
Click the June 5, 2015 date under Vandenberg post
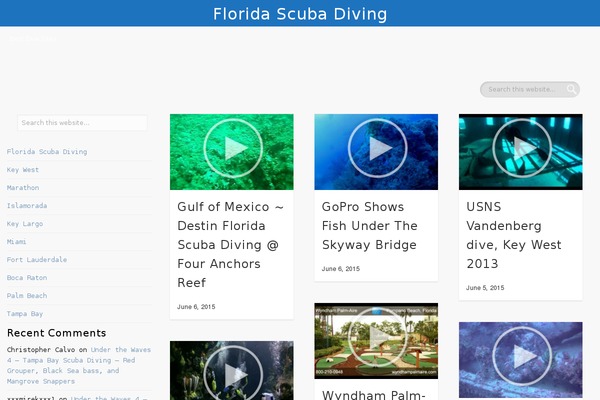(485, 287)
